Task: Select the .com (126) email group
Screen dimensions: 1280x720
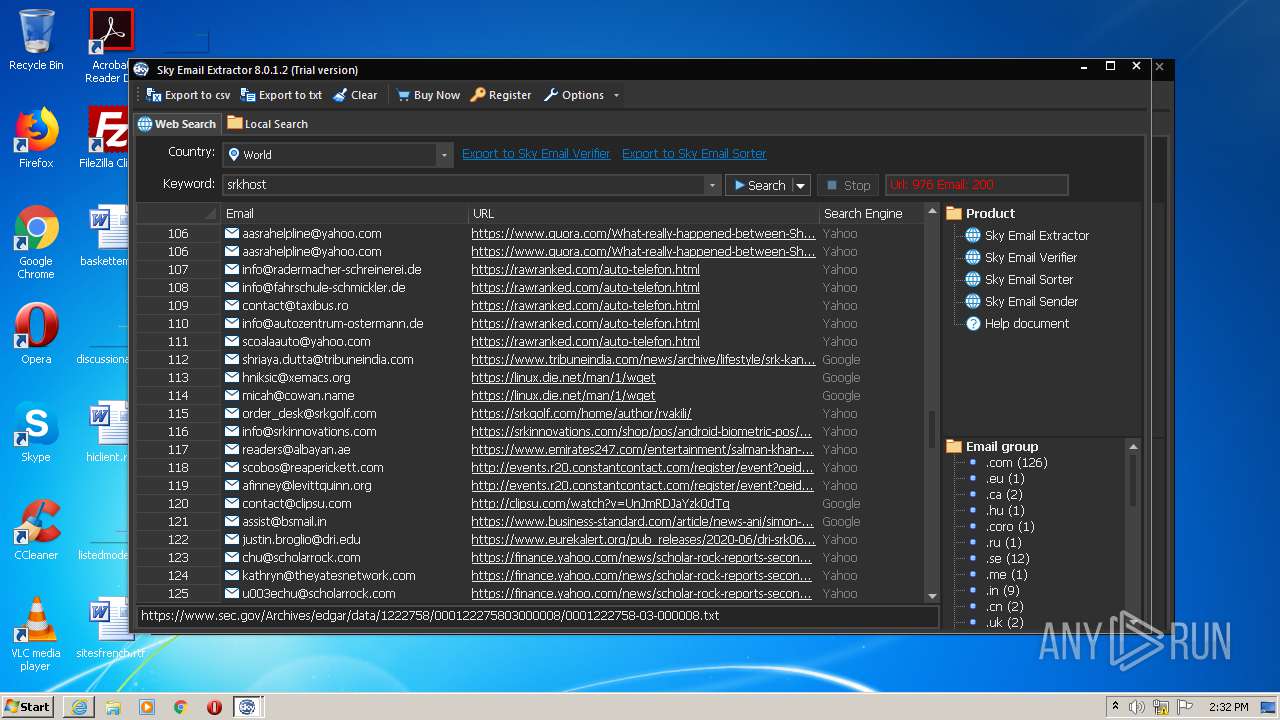Action: (x=1016, y=463)
